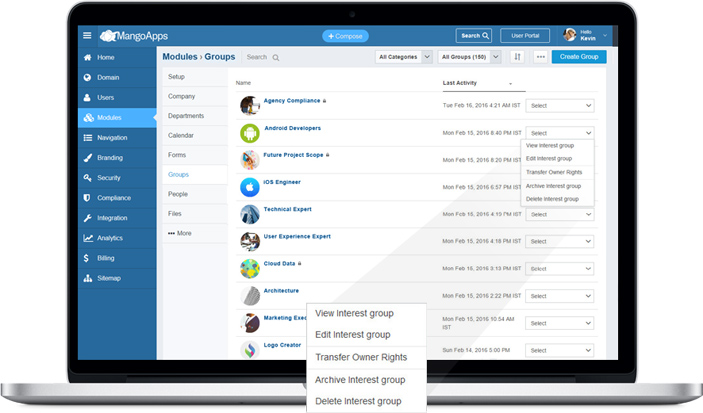Click Kevin's profile avatar

pyautogui.click(x=569, y=35)
